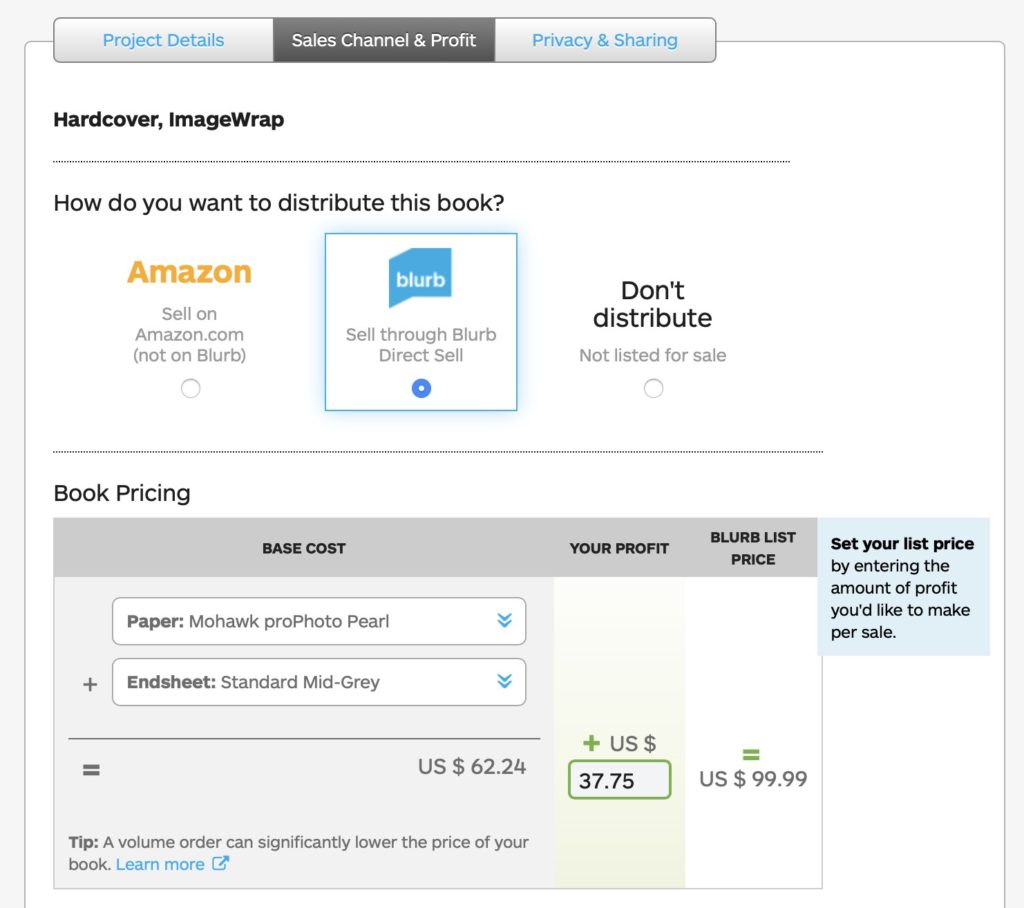
Task: Open the Paper type dropdown
Action: pyautogui.click(x=319, y=621)
